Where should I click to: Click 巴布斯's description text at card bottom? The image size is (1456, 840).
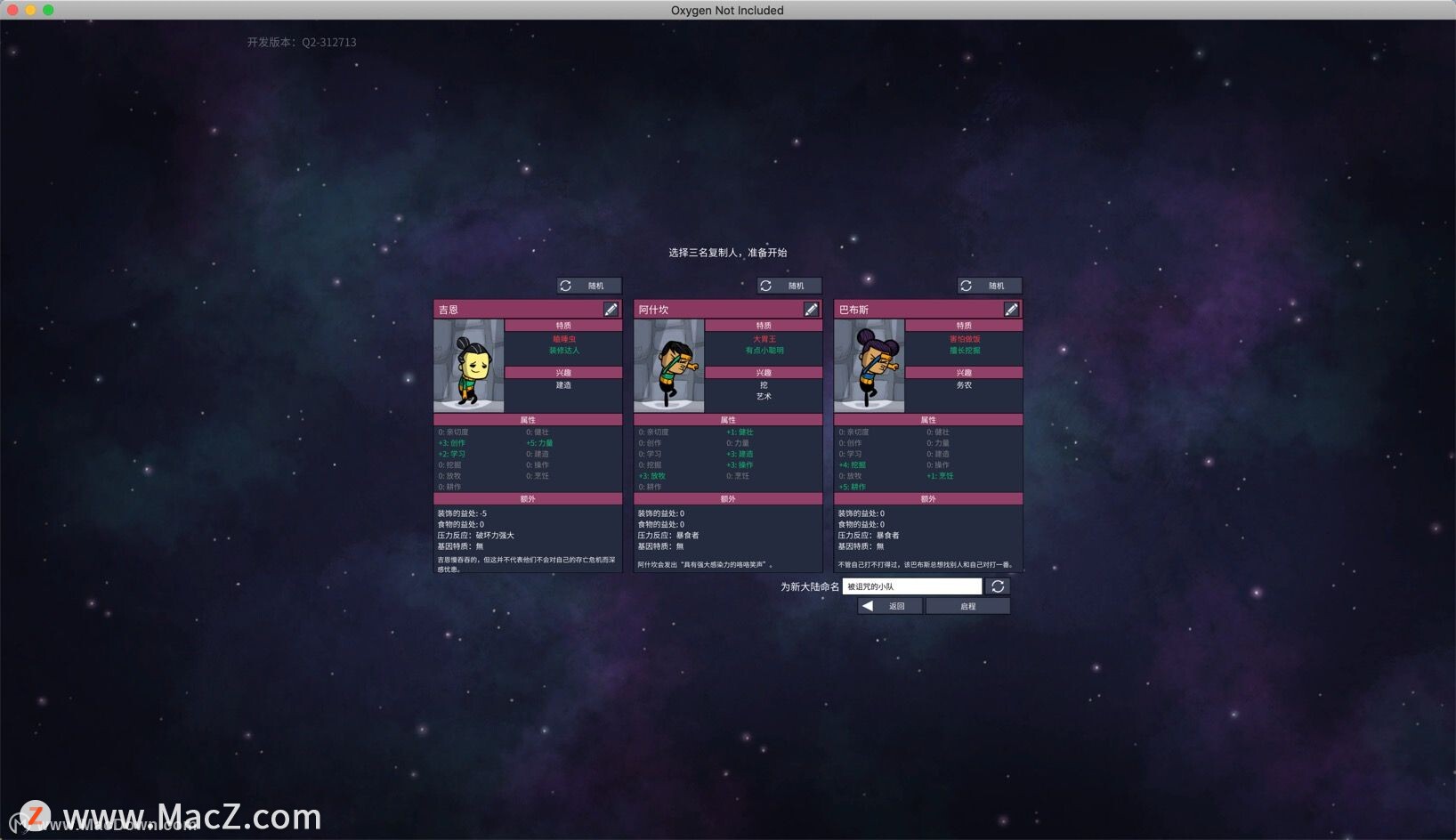click(926, 565)
